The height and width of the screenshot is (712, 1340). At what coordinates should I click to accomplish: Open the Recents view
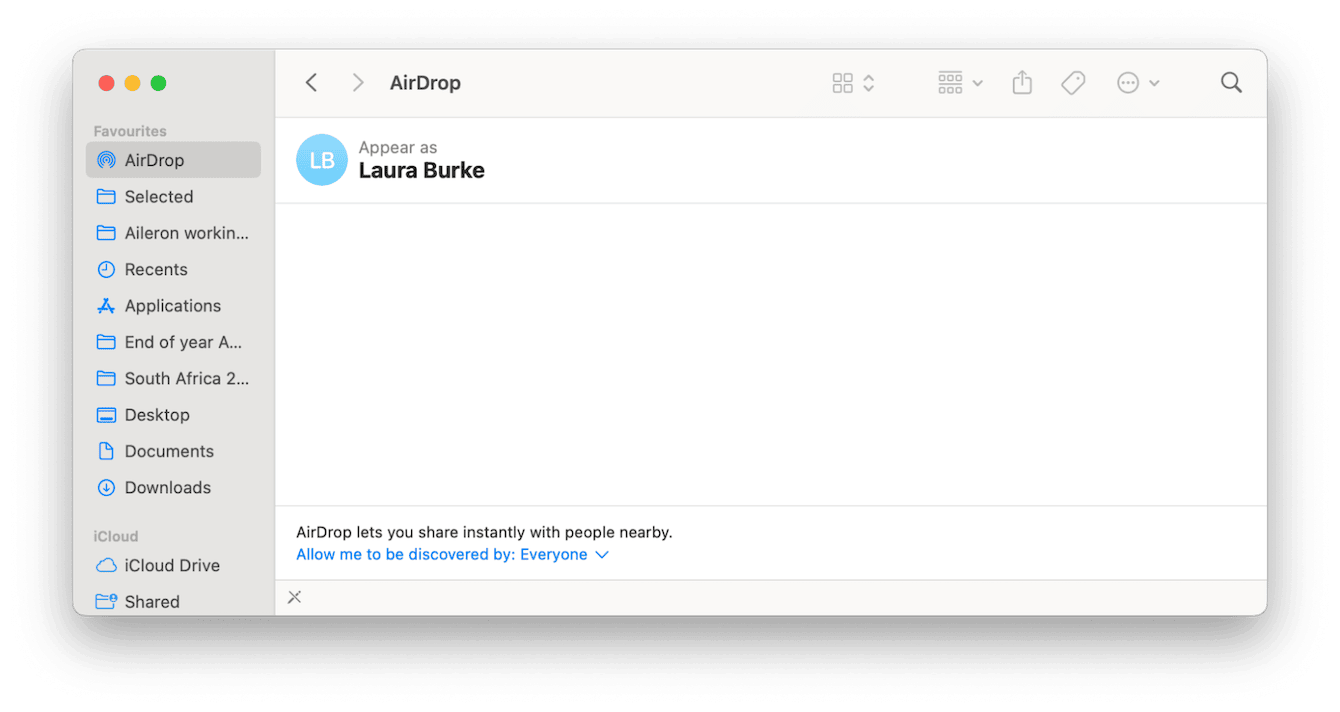(156, 269)
